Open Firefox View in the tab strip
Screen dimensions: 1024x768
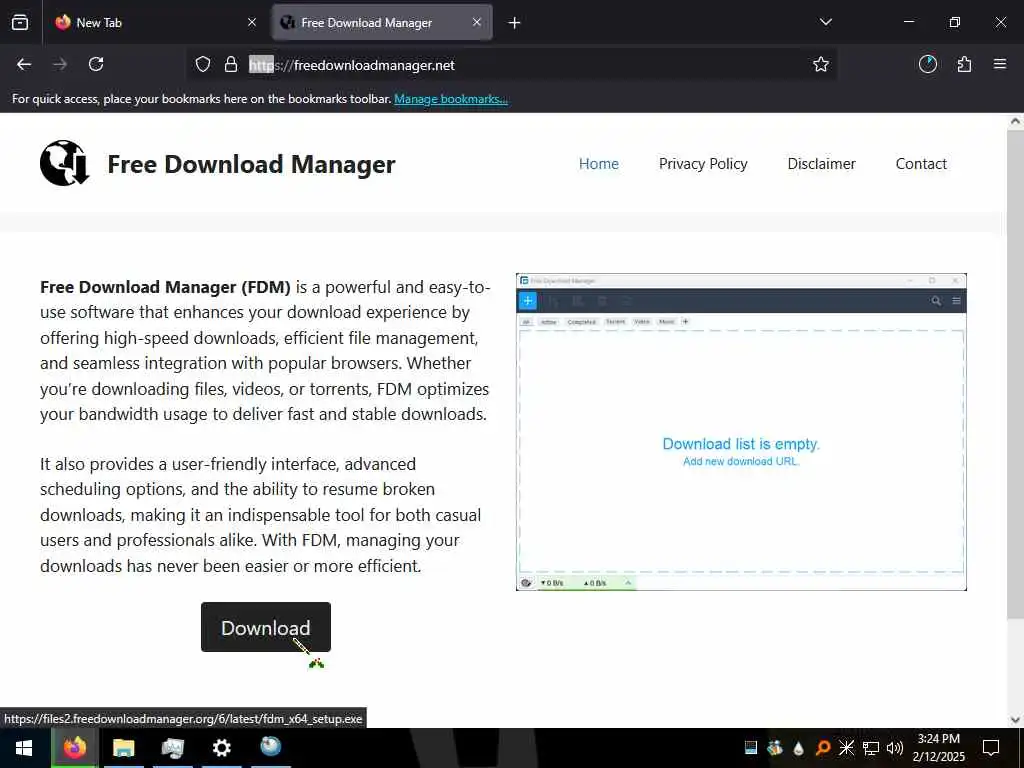(x=20, y=22)
